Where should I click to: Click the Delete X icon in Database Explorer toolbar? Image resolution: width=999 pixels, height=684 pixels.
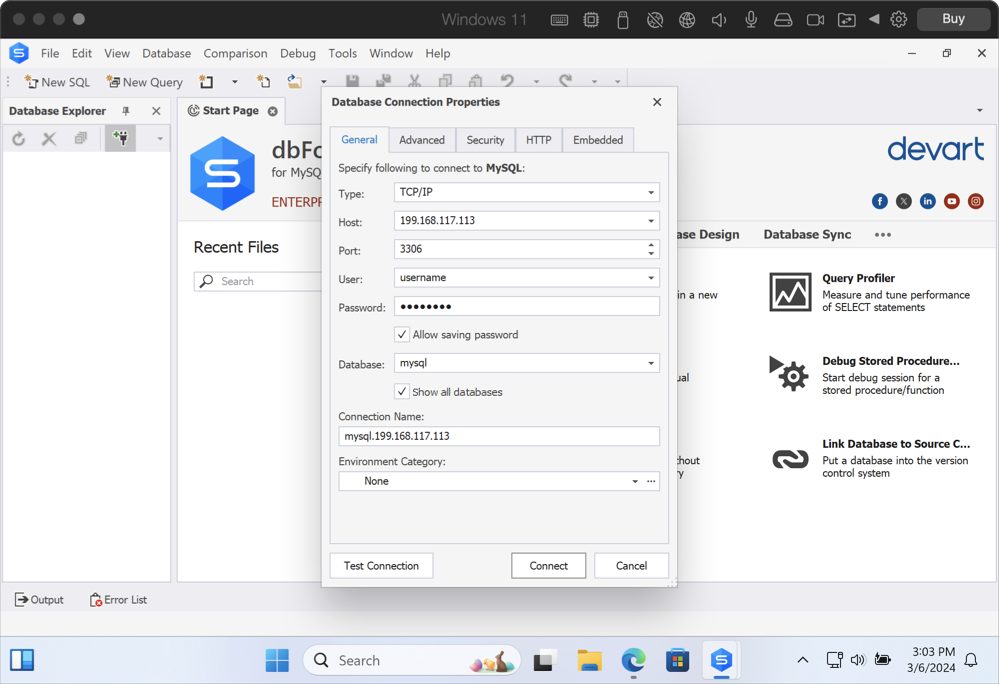49,138
